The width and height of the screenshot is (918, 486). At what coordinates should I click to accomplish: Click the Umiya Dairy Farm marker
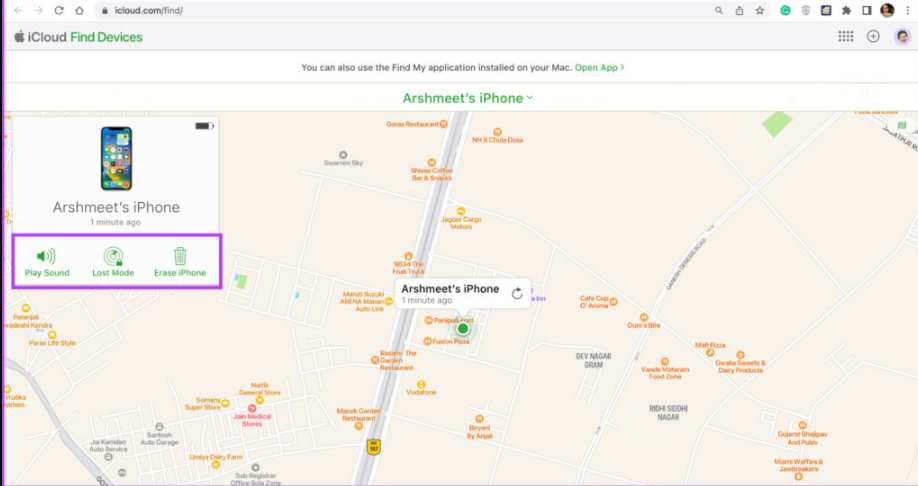tap(215, 465)
